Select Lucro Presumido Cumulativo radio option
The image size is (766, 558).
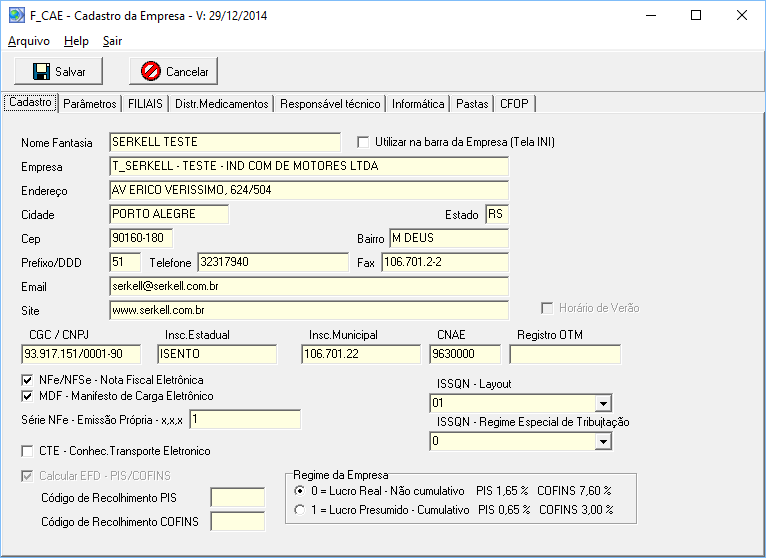[299, 510]
